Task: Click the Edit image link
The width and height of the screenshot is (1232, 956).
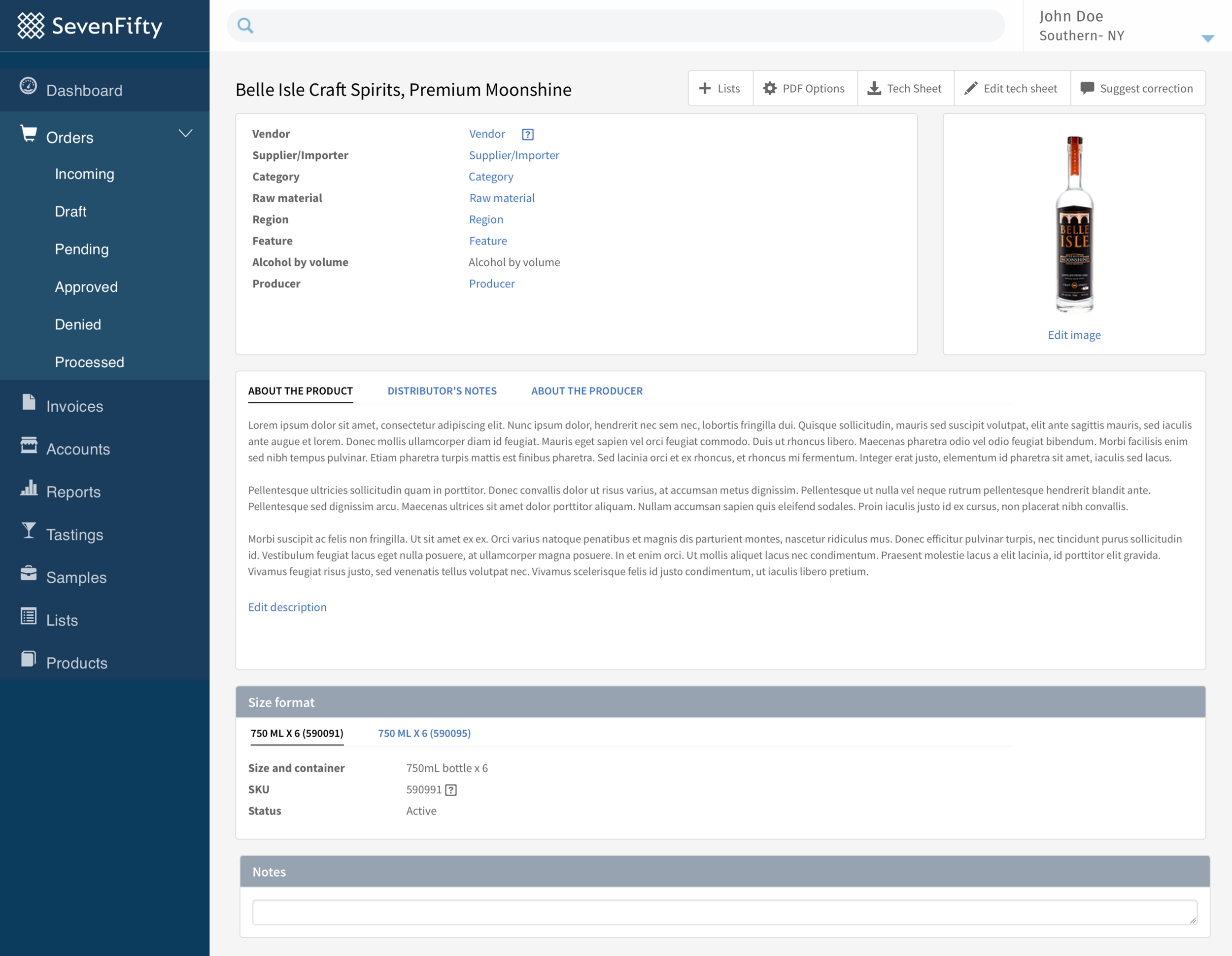Action: (1074, 335)
